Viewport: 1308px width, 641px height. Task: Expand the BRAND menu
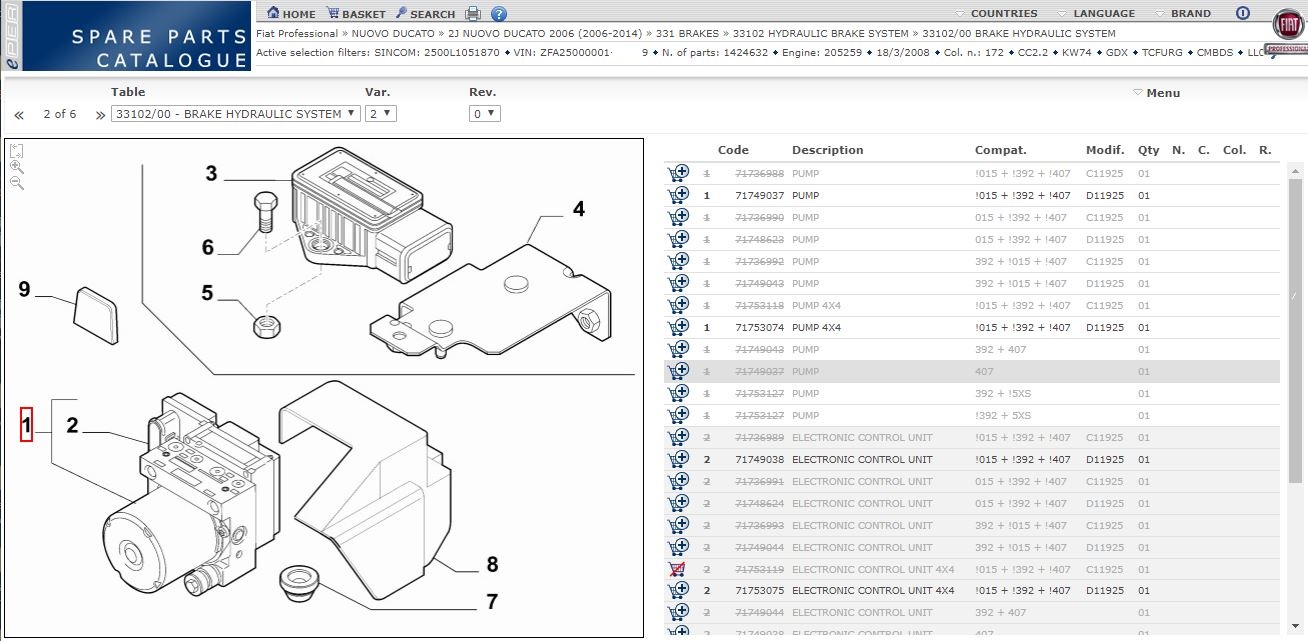pos(1183,14)
